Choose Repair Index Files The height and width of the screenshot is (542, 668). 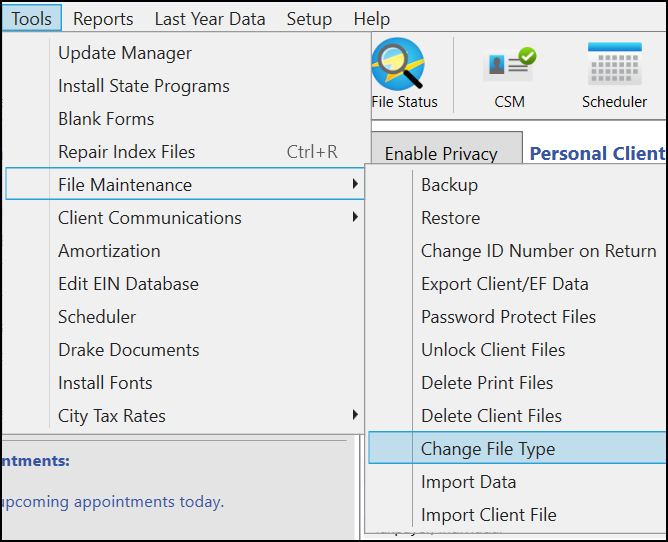(185, 152)
